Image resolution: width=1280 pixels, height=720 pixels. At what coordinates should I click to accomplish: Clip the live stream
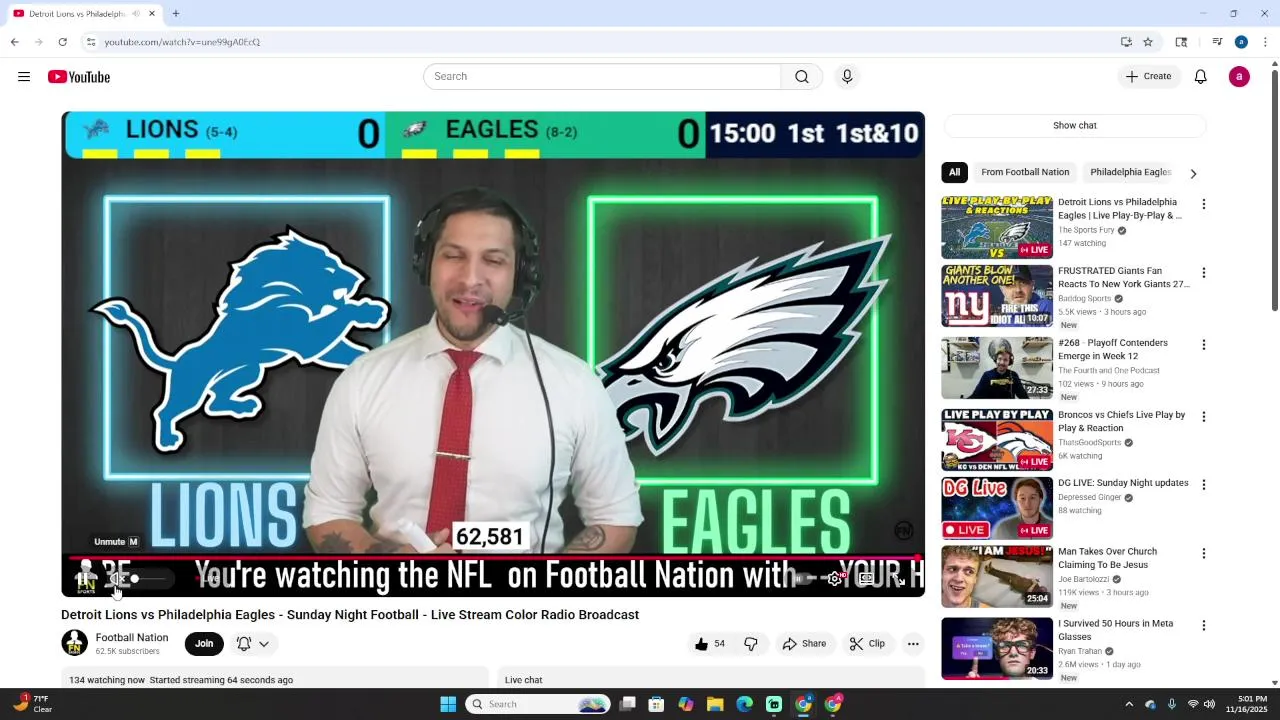(x=867, y=644)
